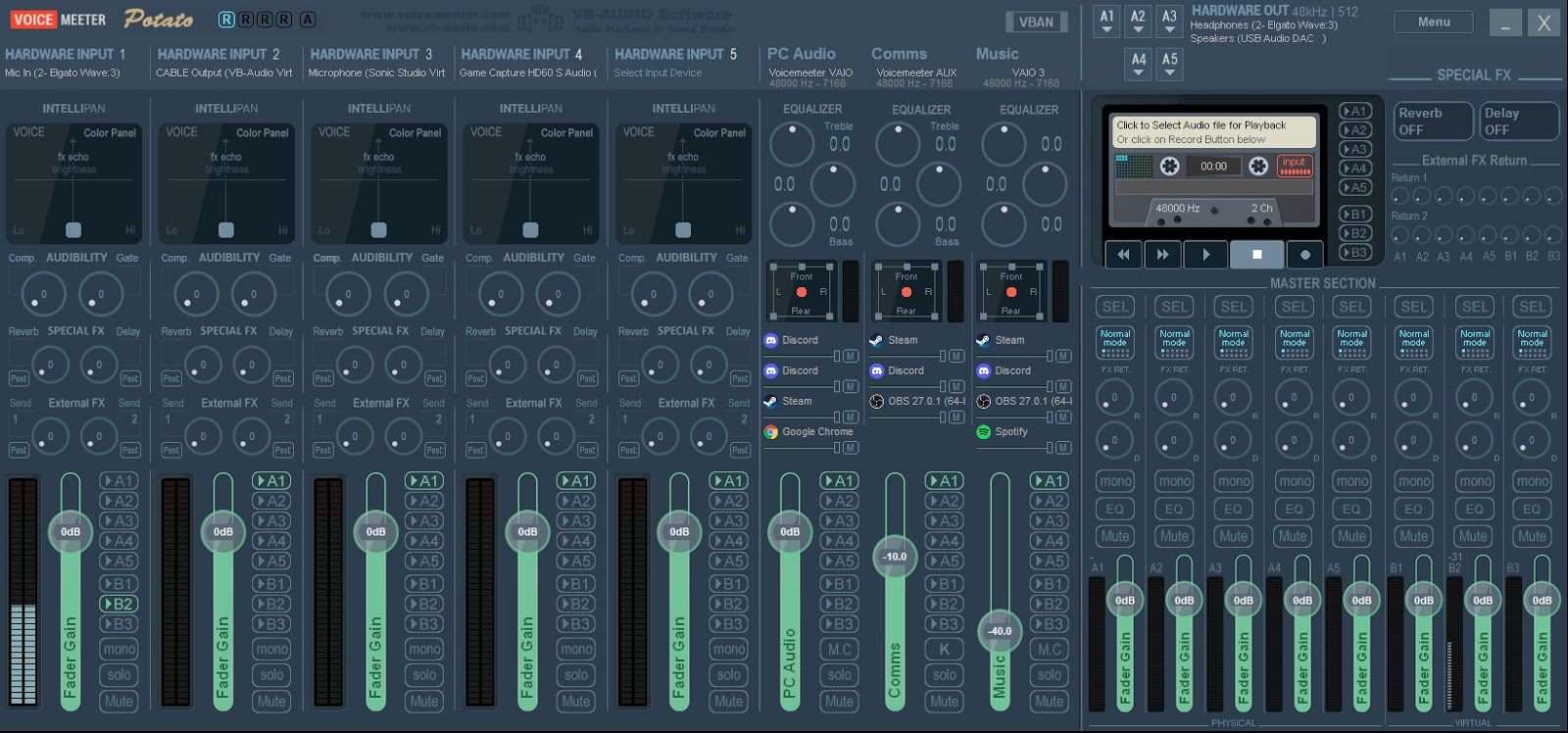Toggle A1 routing on Hardware Input 2

coord(271,480)
